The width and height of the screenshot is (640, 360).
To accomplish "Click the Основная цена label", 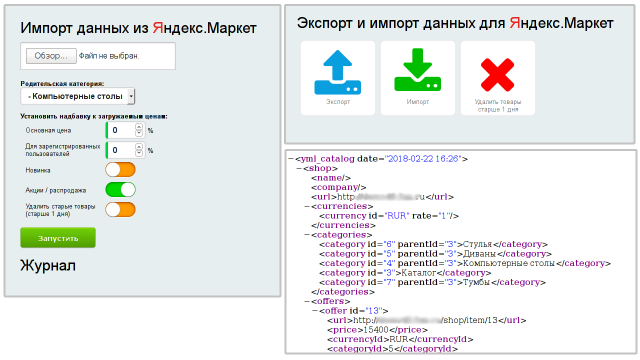I will click(x=48, y=131).
